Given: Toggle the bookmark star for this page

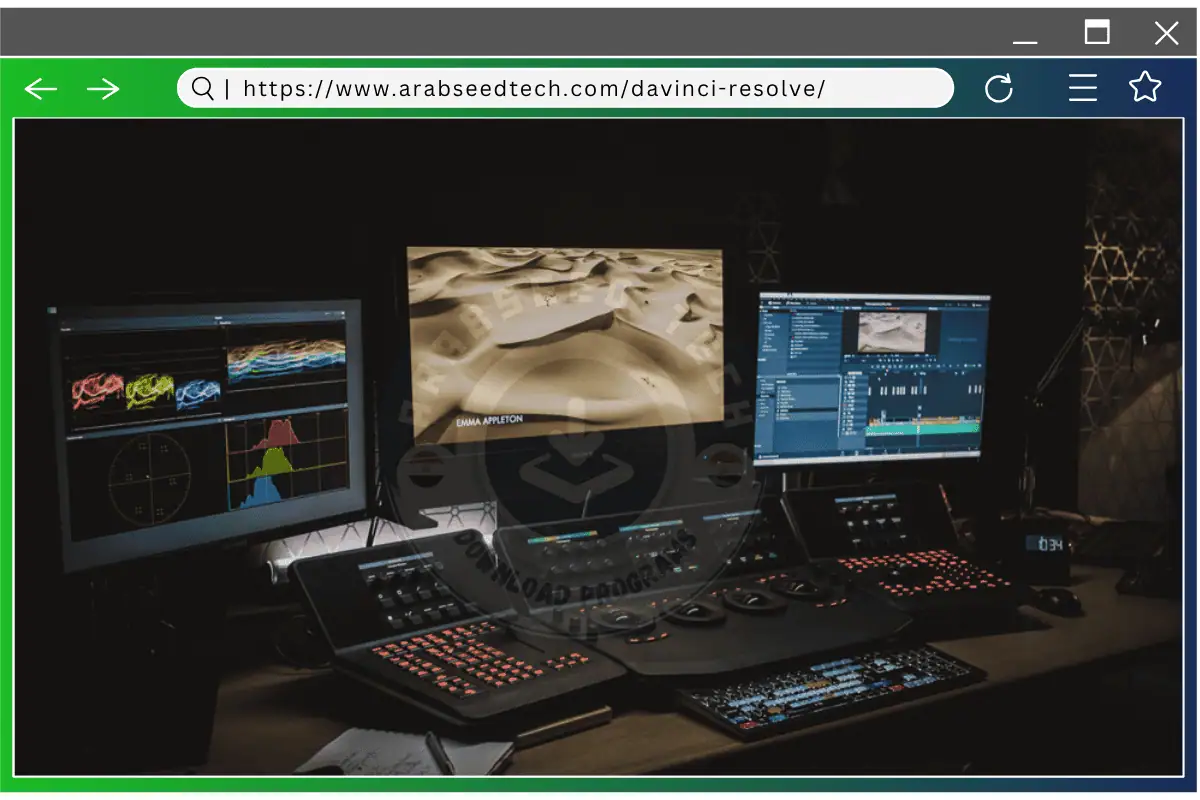Looking at the screenshot, I should [x=1144, y=88].
